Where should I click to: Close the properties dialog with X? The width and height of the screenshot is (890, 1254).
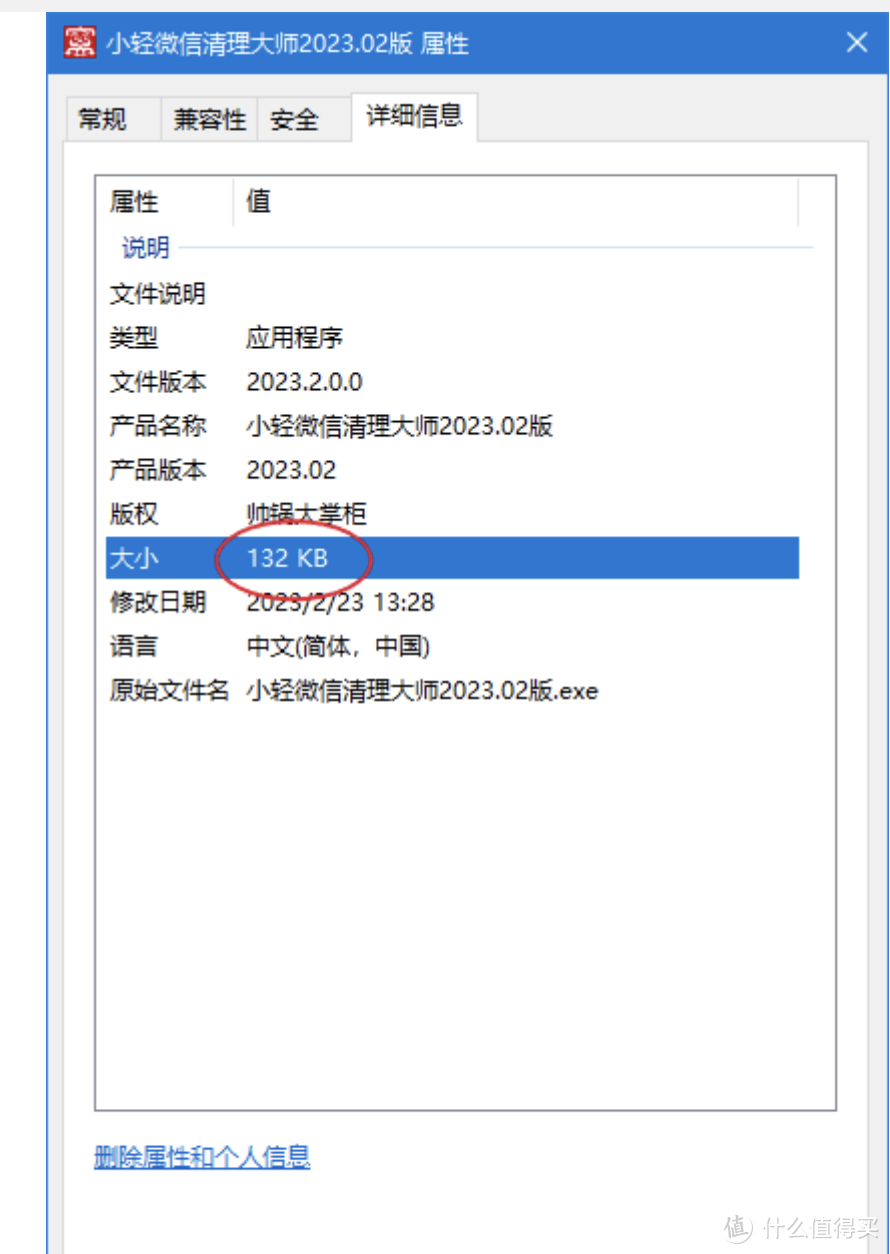[x=856, y=42]
